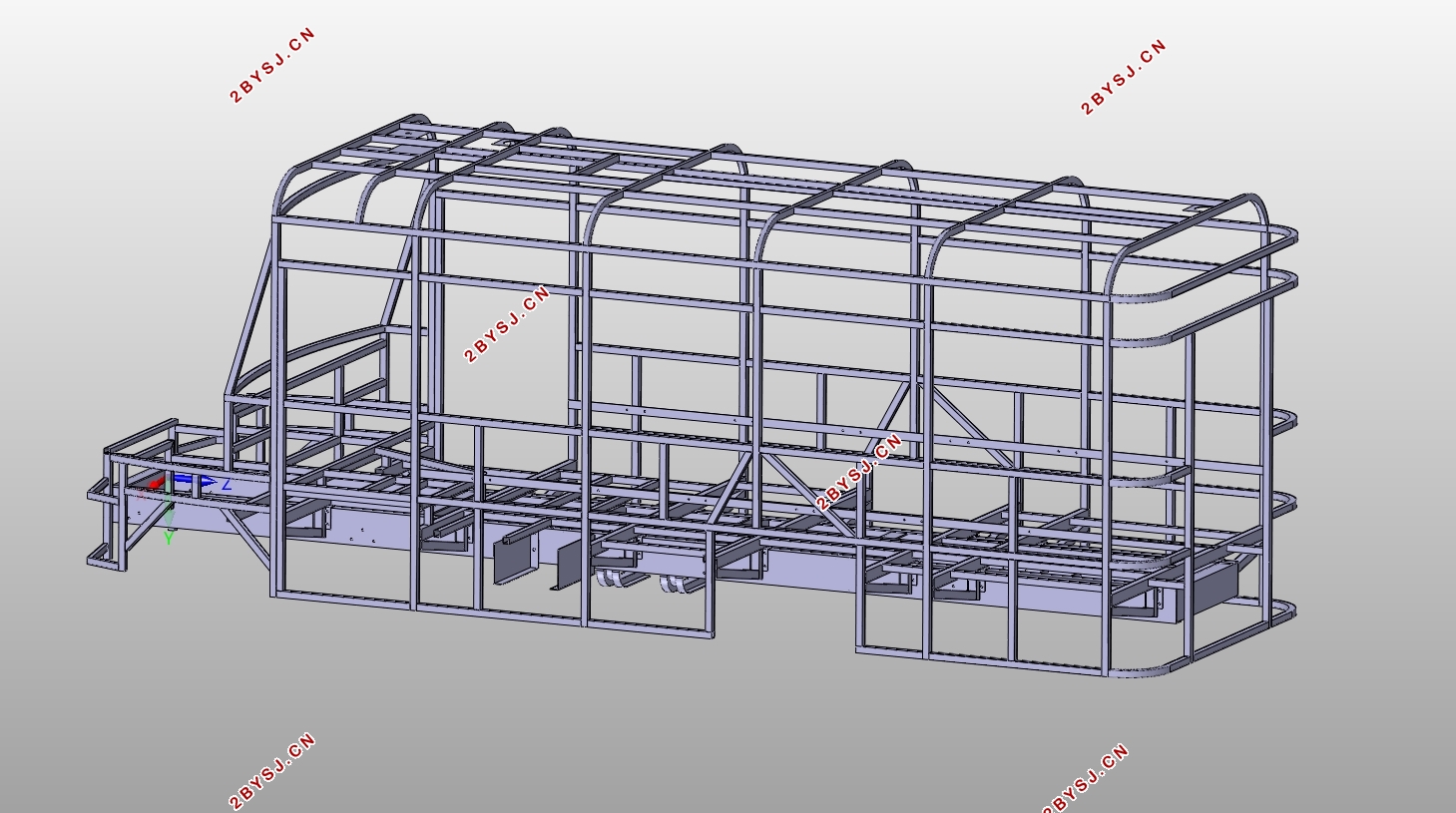The width and height of the screenshot is (1456, 813).
Task: Select the small plate on the rear roof
Action: (1195, 208)
